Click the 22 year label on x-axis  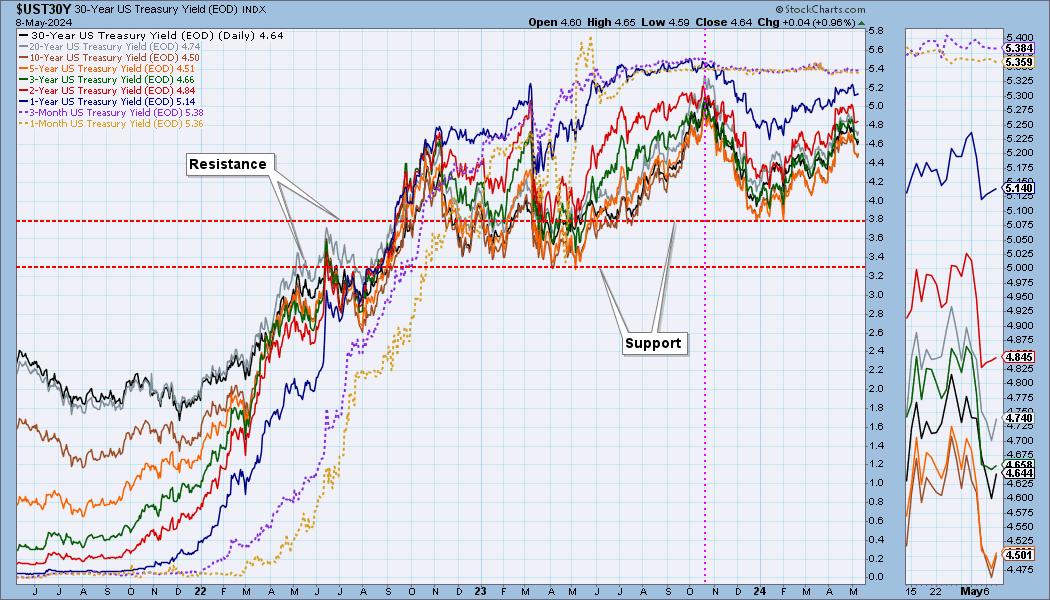[x=200, y=592]
